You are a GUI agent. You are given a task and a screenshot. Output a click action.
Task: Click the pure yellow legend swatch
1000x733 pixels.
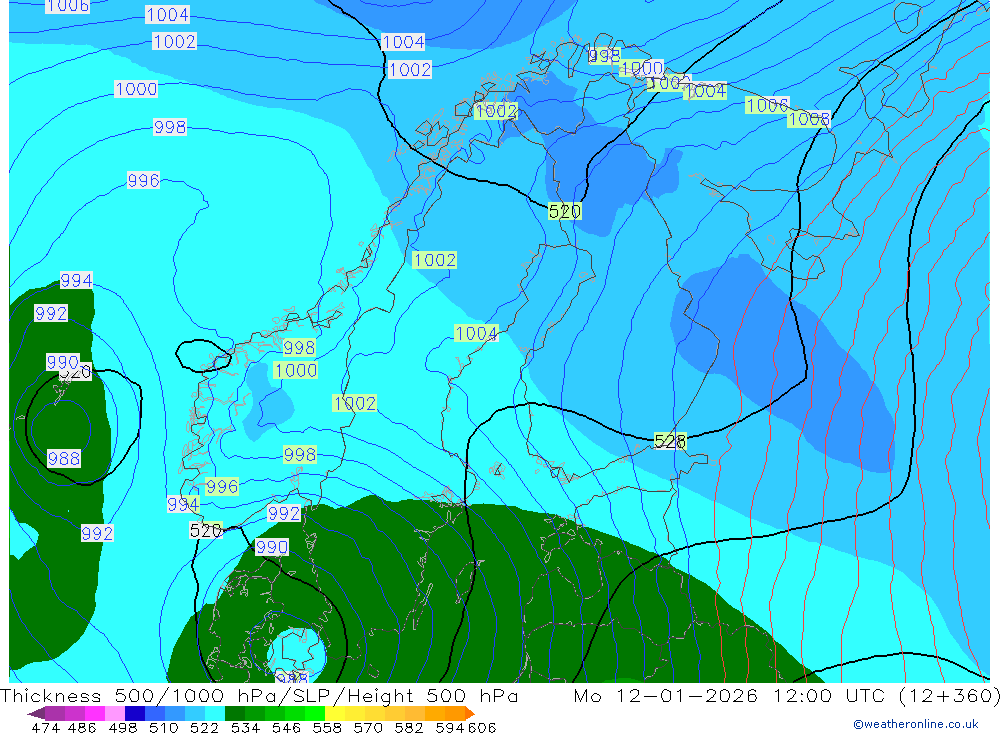[x=335, y=713]
